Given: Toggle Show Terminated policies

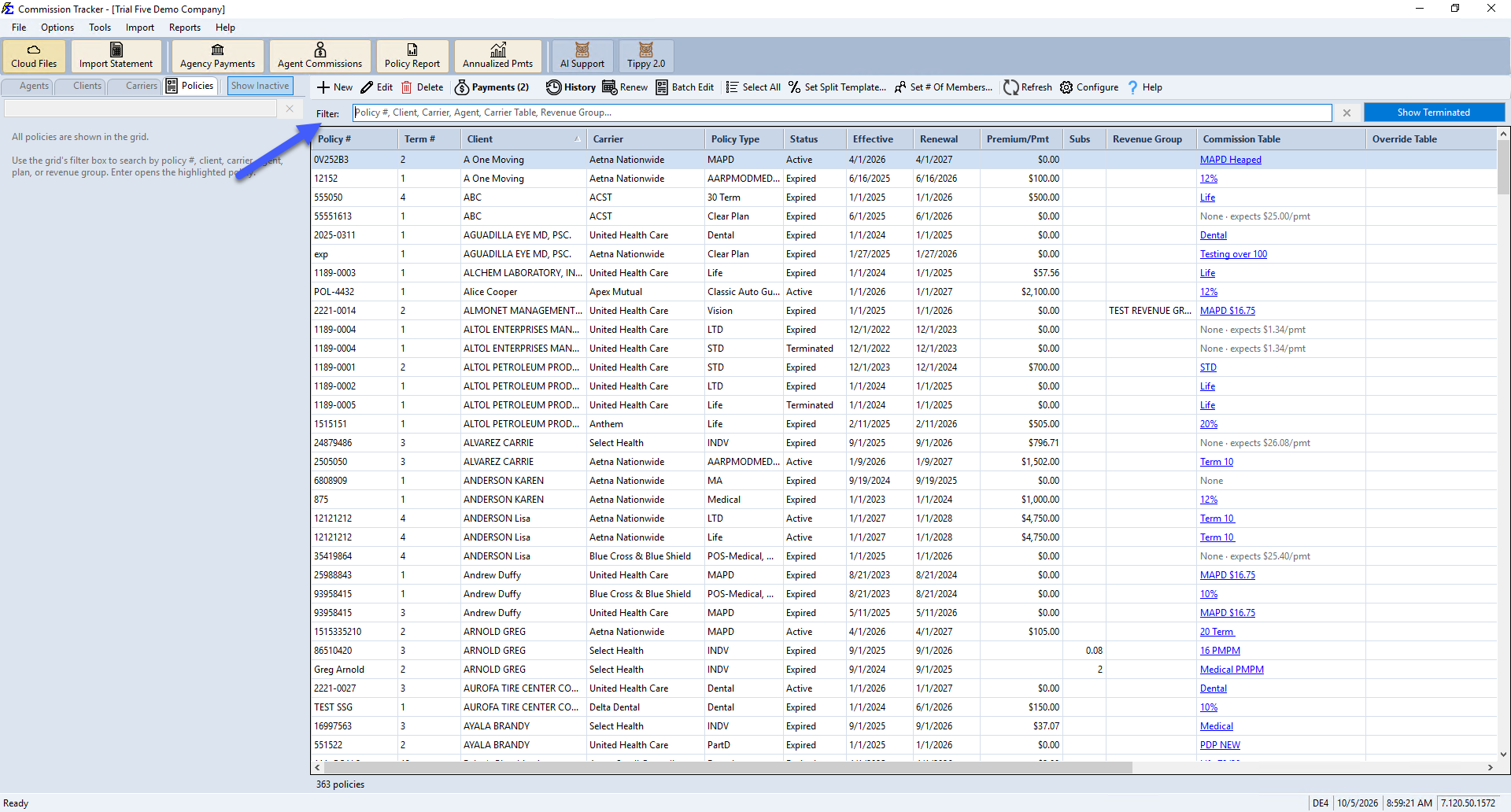Looking at the screenshot, I should [x=1433, y=113].
